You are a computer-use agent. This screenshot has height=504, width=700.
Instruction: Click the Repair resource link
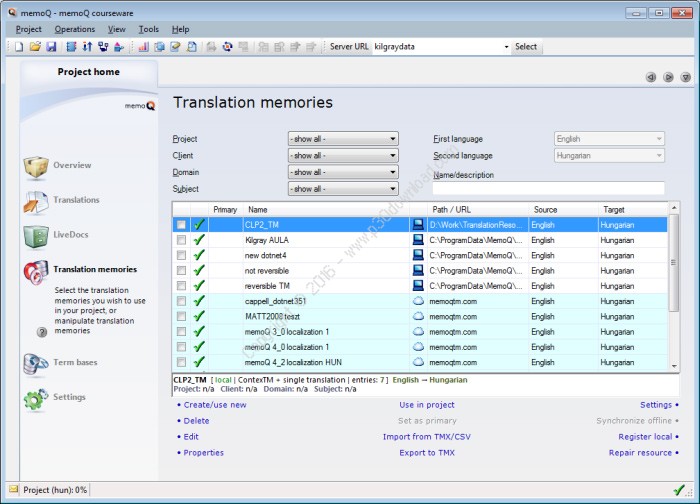tap(640, 453)
